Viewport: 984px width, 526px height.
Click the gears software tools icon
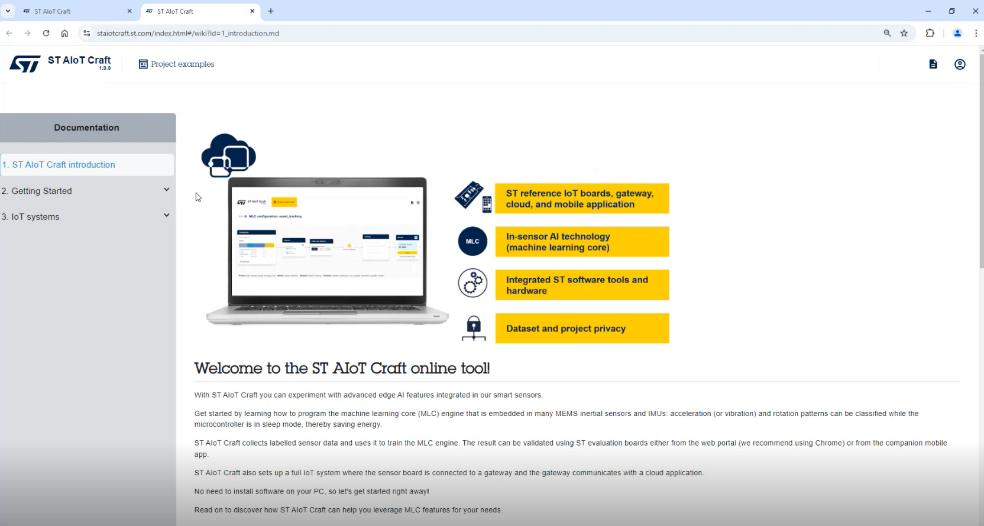[x=473, y=283]
